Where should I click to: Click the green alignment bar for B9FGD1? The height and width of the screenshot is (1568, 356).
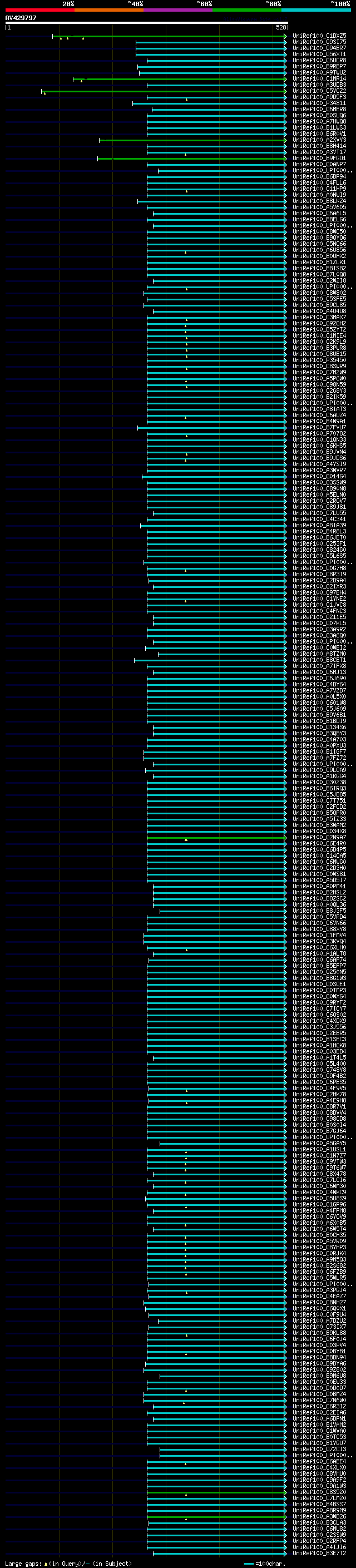click(x=192, y=159)
